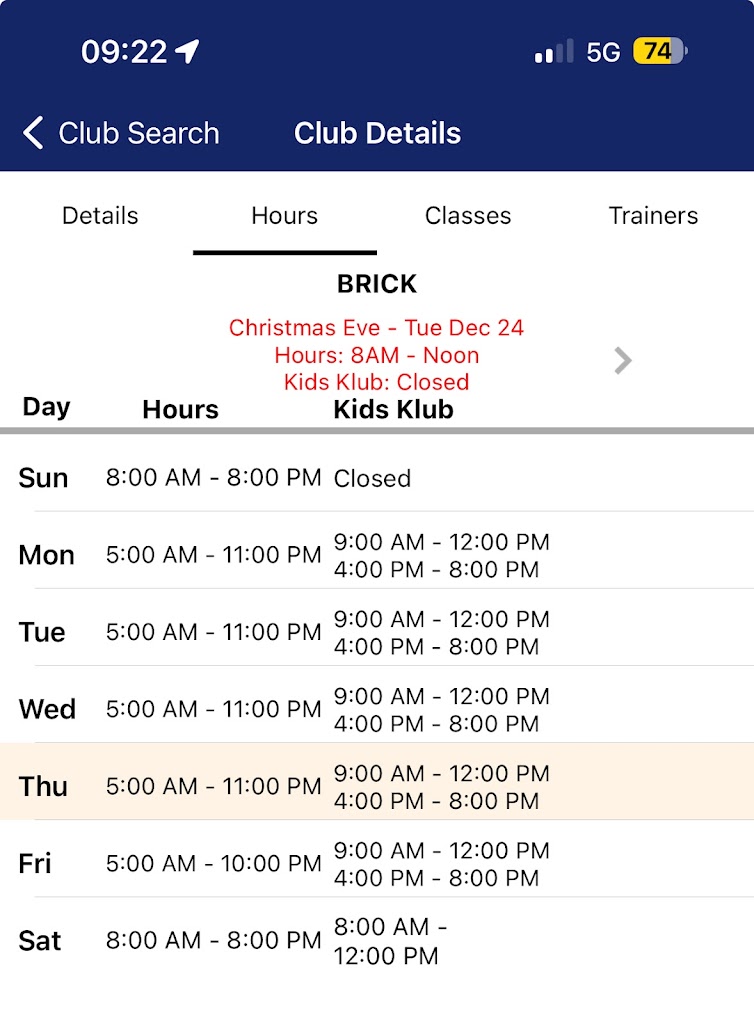Tap the Kids Klub column header

[x=393, y=409]
